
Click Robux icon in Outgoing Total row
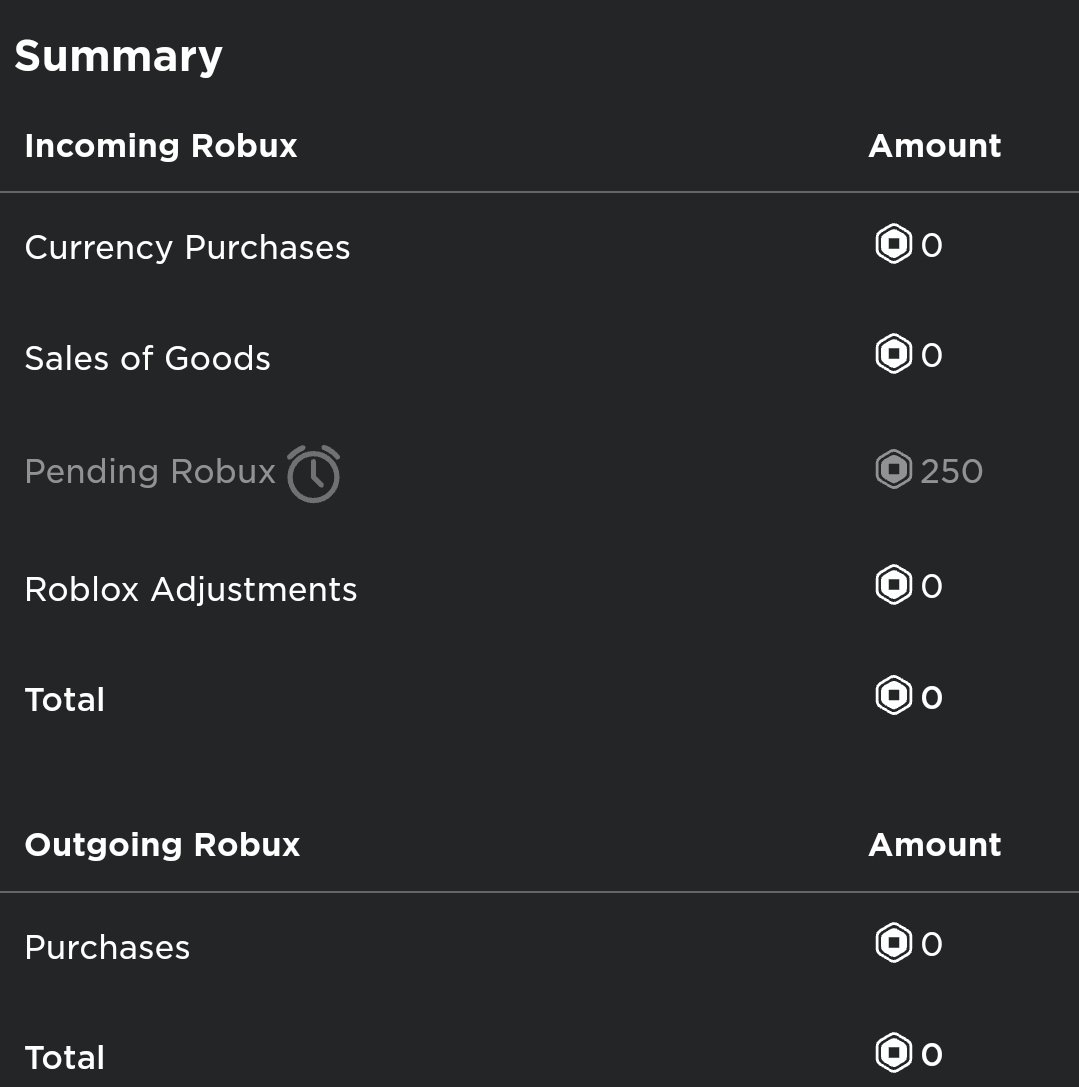point(893,1053)
